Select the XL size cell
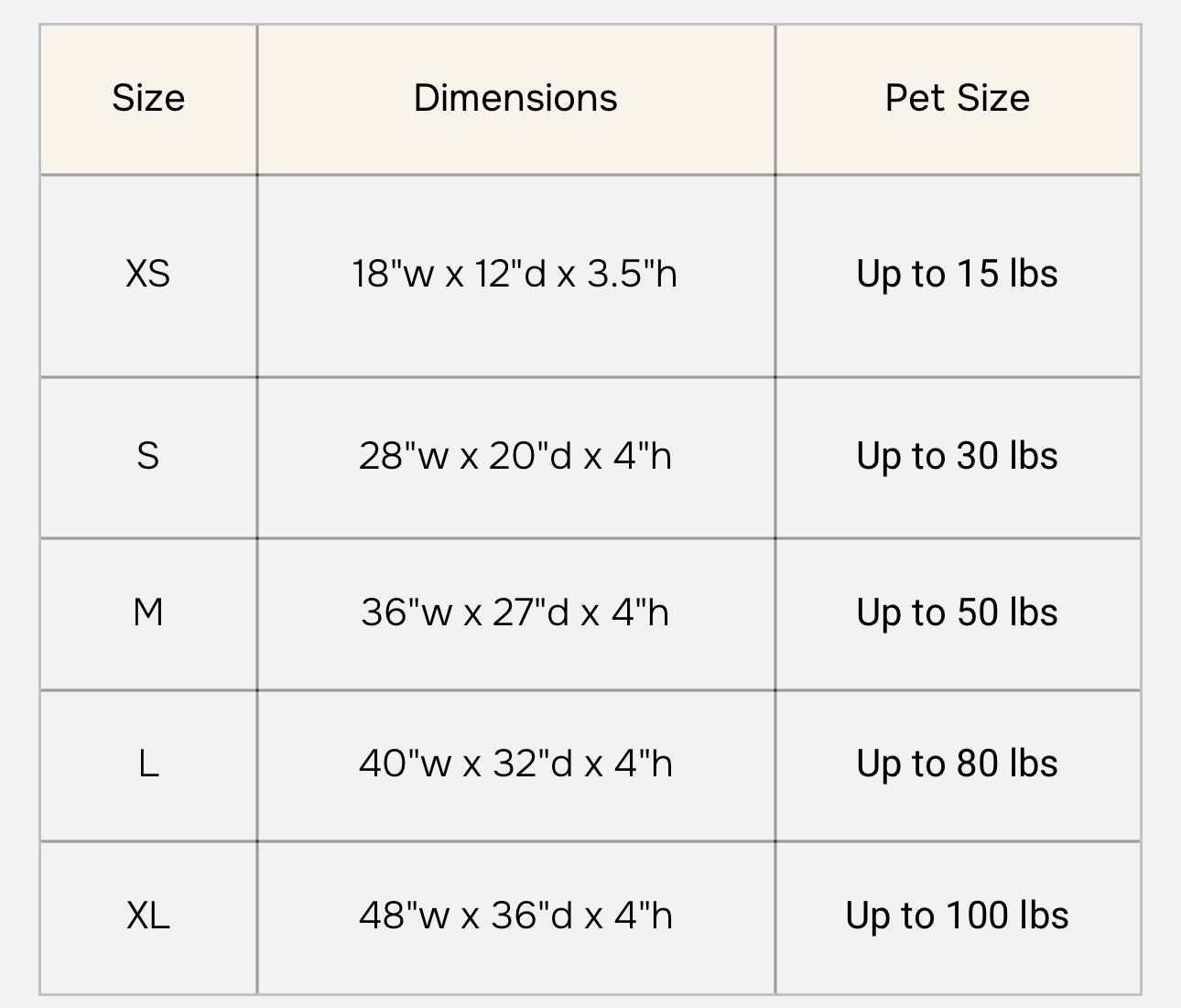Screen dimensions: 1181x1008 point(148,916)
